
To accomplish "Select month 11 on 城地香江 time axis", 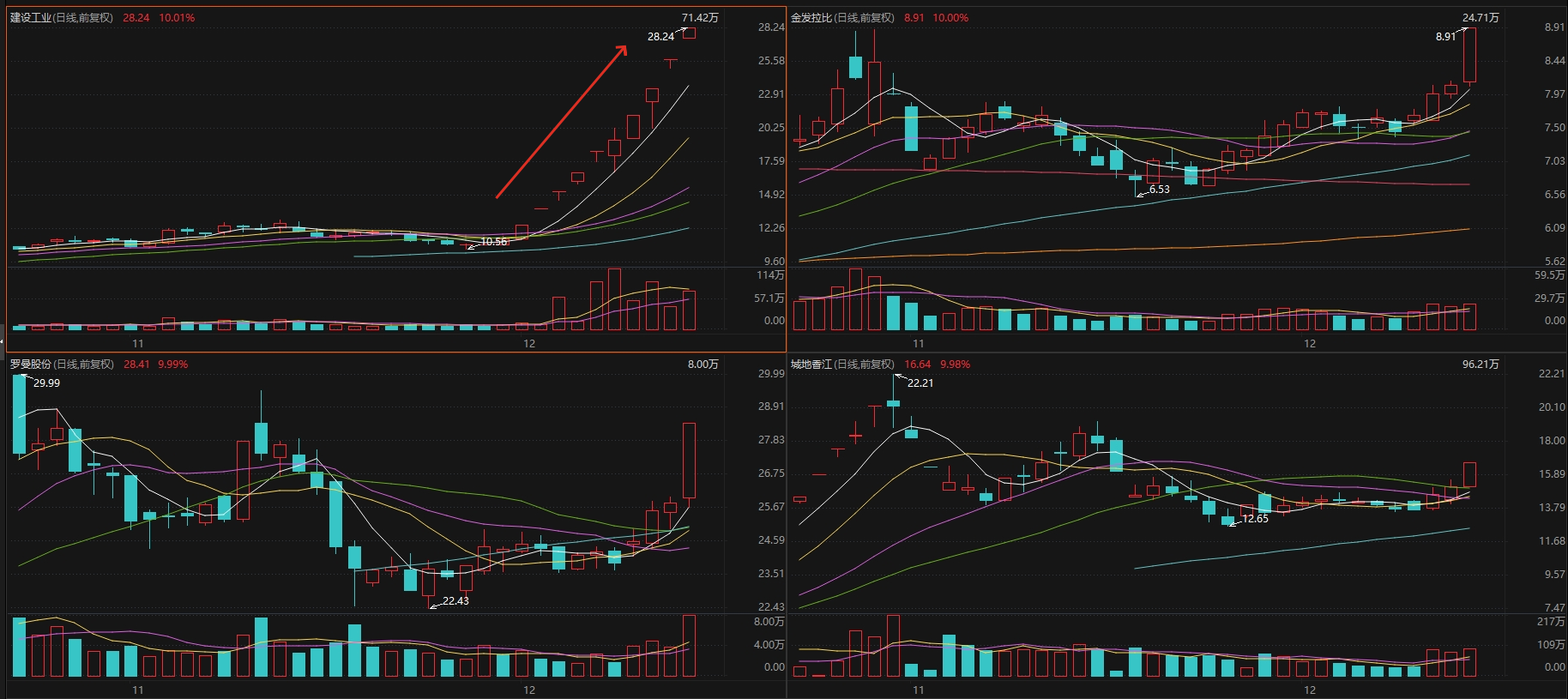I will [919, 690].
